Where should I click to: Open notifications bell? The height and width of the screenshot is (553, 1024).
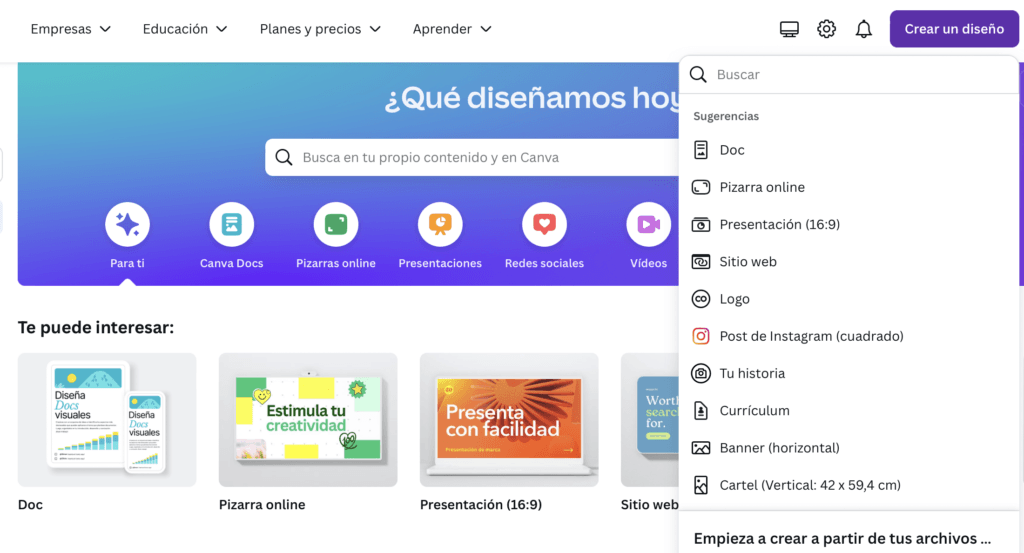[863, 29]
